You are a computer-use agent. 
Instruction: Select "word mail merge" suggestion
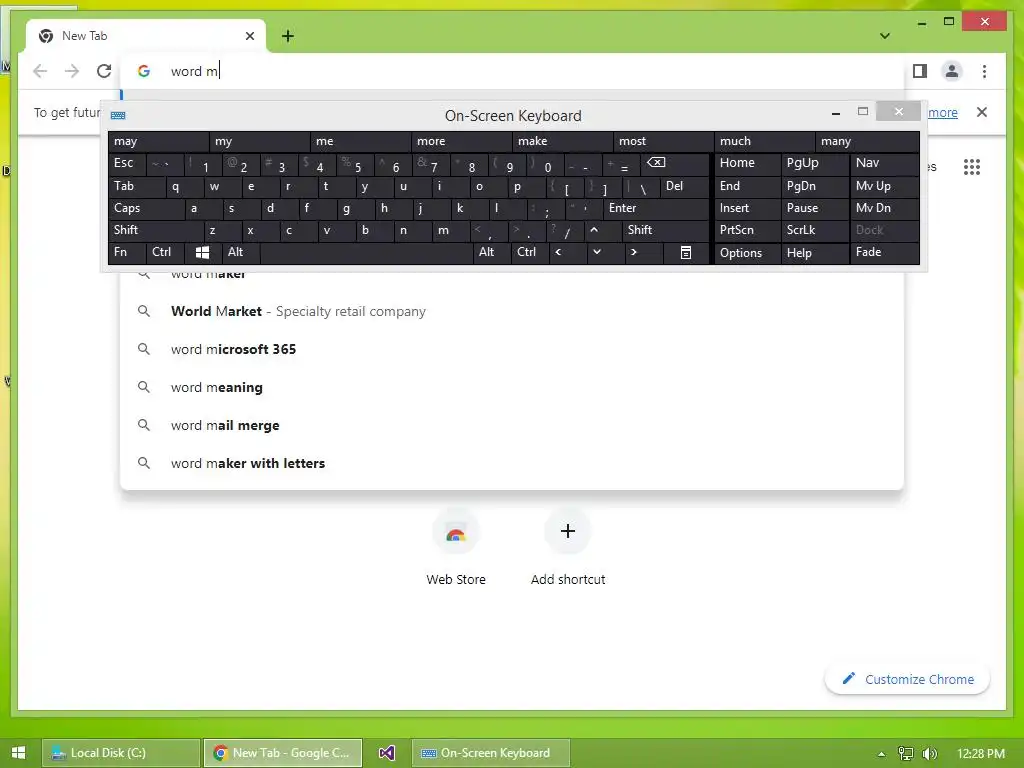tap(512, 425)
